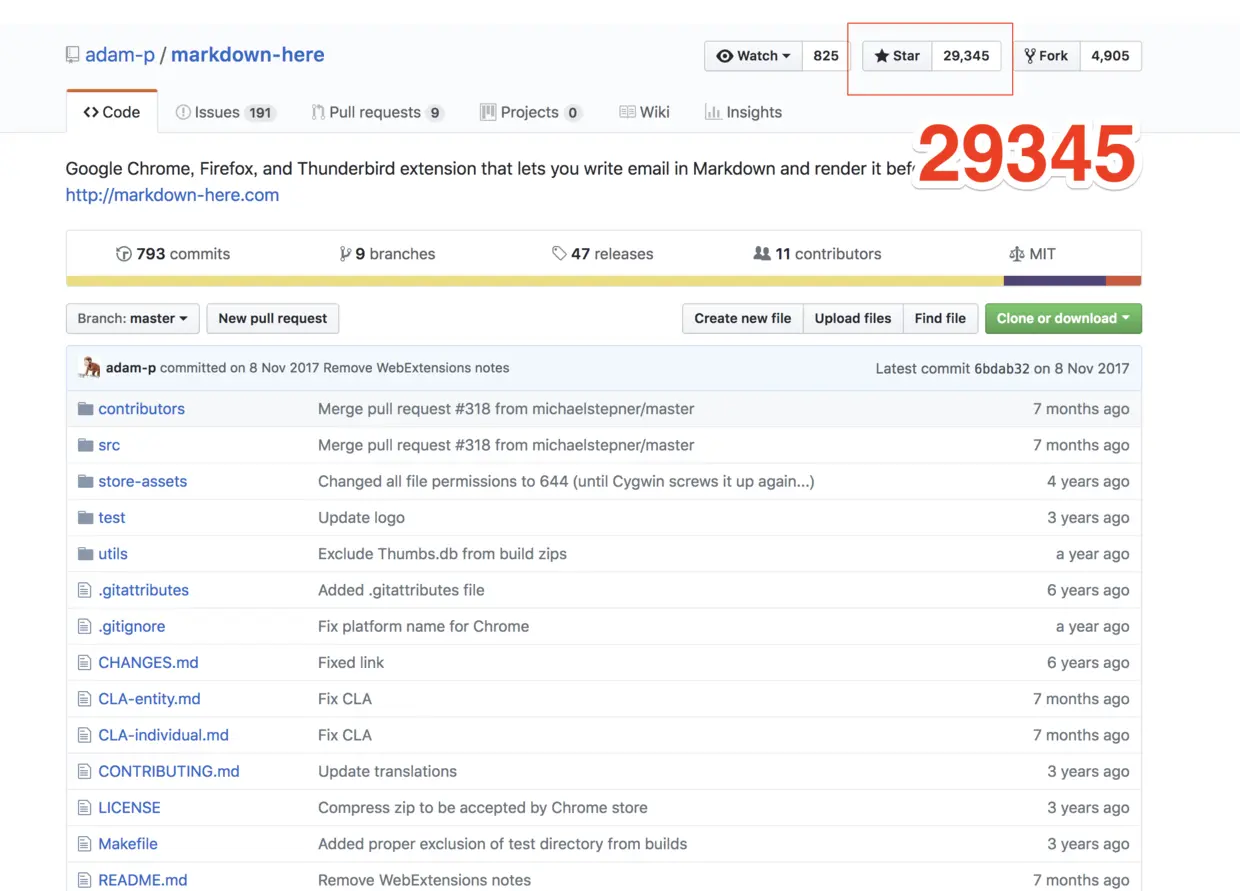Image resolution: width=1240 pixels, height=891 pixels.
Task: Click Create new file button
Action: (x=742, y=318)
